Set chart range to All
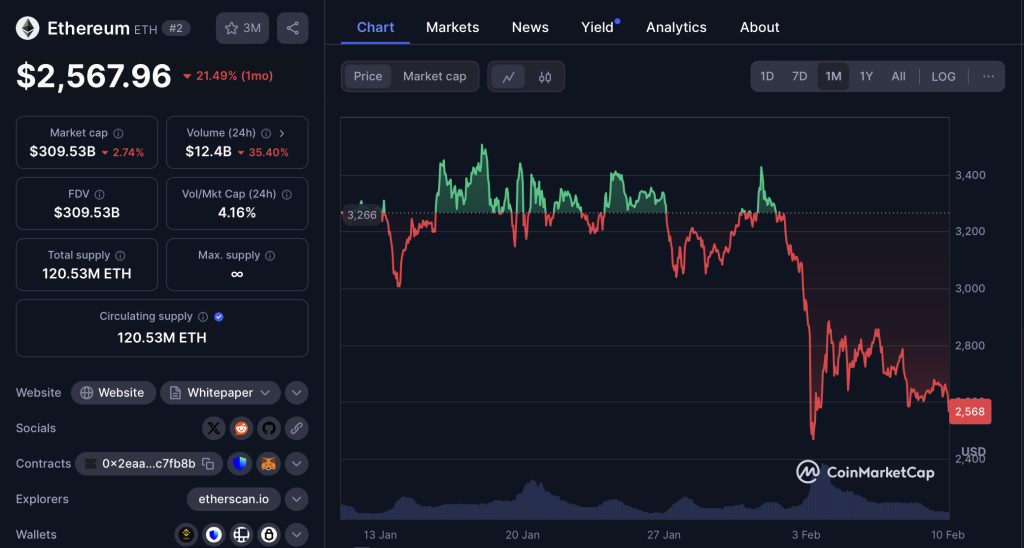1024x548 pixels. click(899, 76)
